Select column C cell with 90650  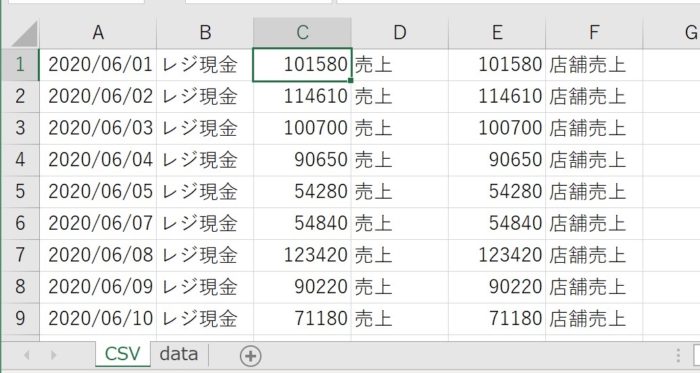302,160
